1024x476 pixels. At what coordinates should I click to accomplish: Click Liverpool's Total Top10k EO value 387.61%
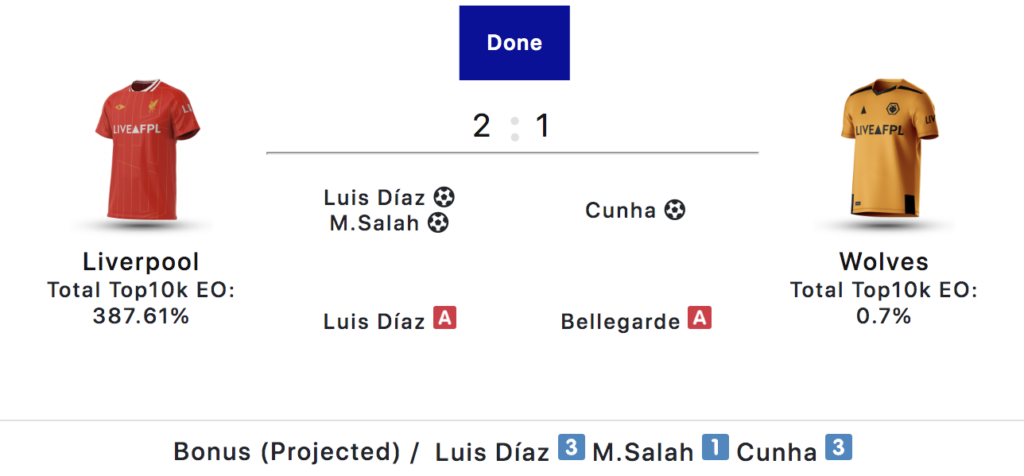click(141, 317)
